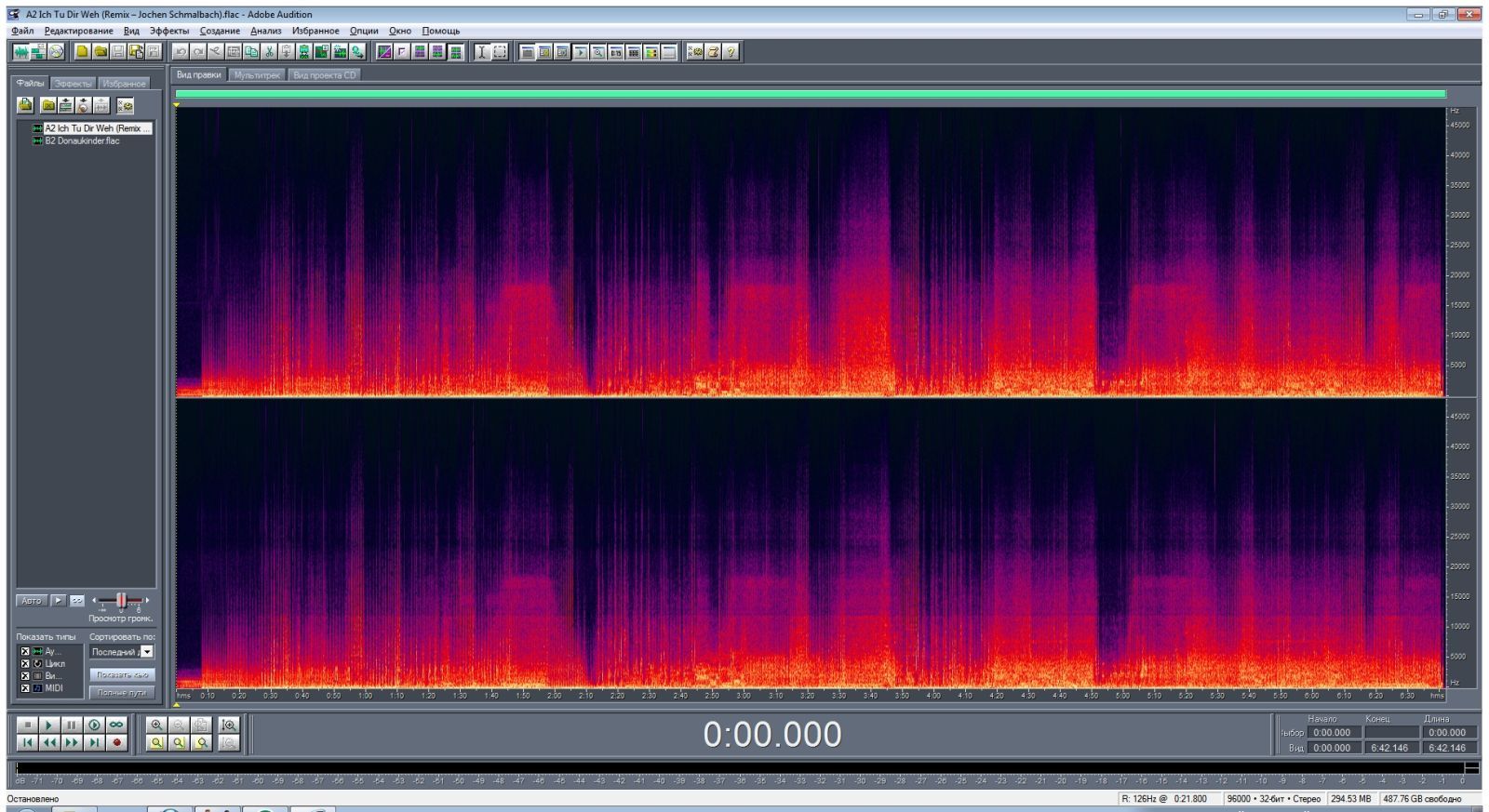Open the Редактирование menu
Viewport: 1489px width, 812px height.
(79, 31)
